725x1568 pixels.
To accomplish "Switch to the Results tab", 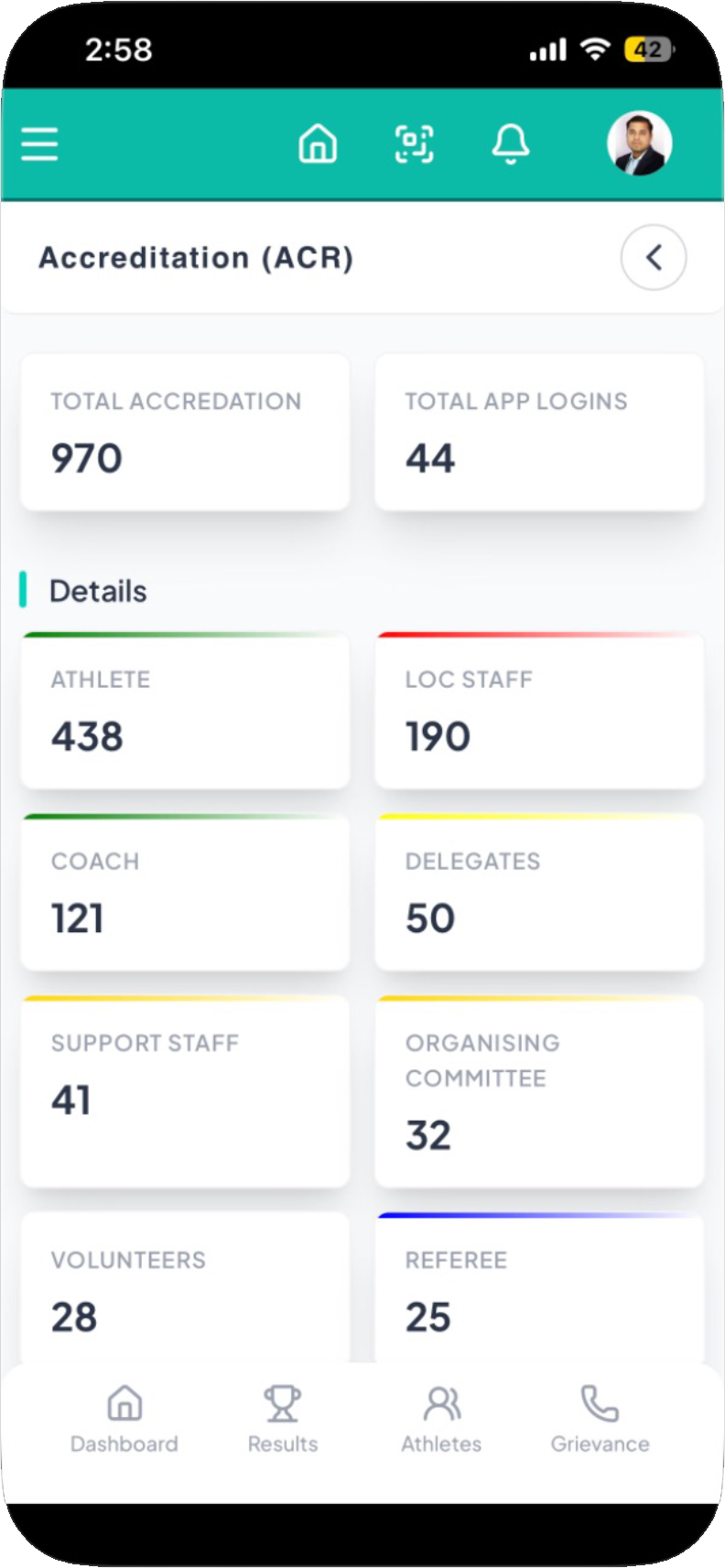I will (x=283, y=1419).
